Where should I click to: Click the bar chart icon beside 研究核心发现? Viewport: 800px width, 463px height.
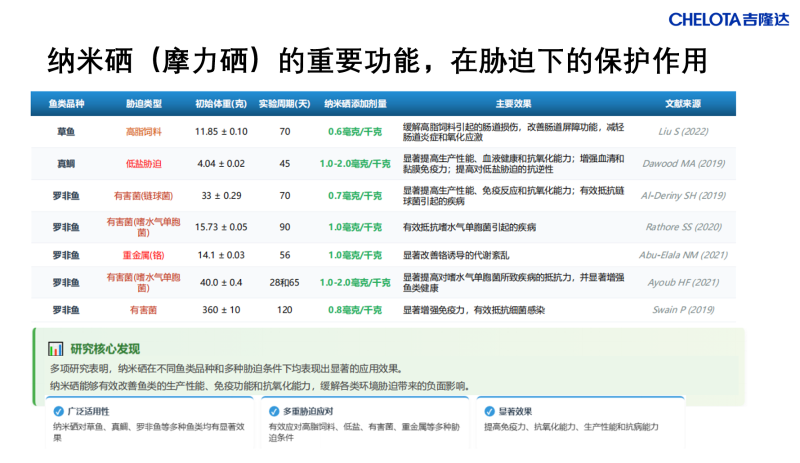coord(56,349)
